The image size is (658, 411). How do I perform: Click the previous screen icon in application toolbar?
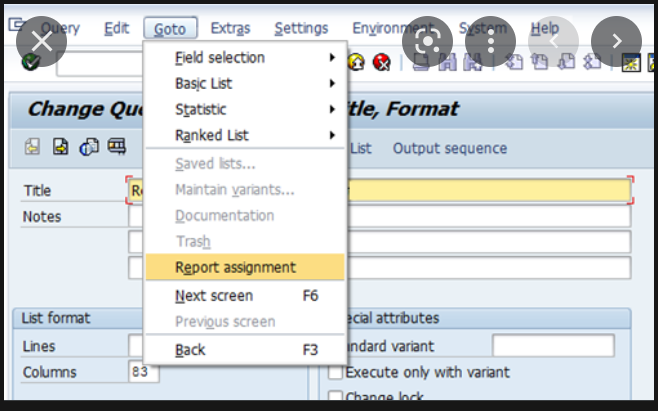coord(32,147)
